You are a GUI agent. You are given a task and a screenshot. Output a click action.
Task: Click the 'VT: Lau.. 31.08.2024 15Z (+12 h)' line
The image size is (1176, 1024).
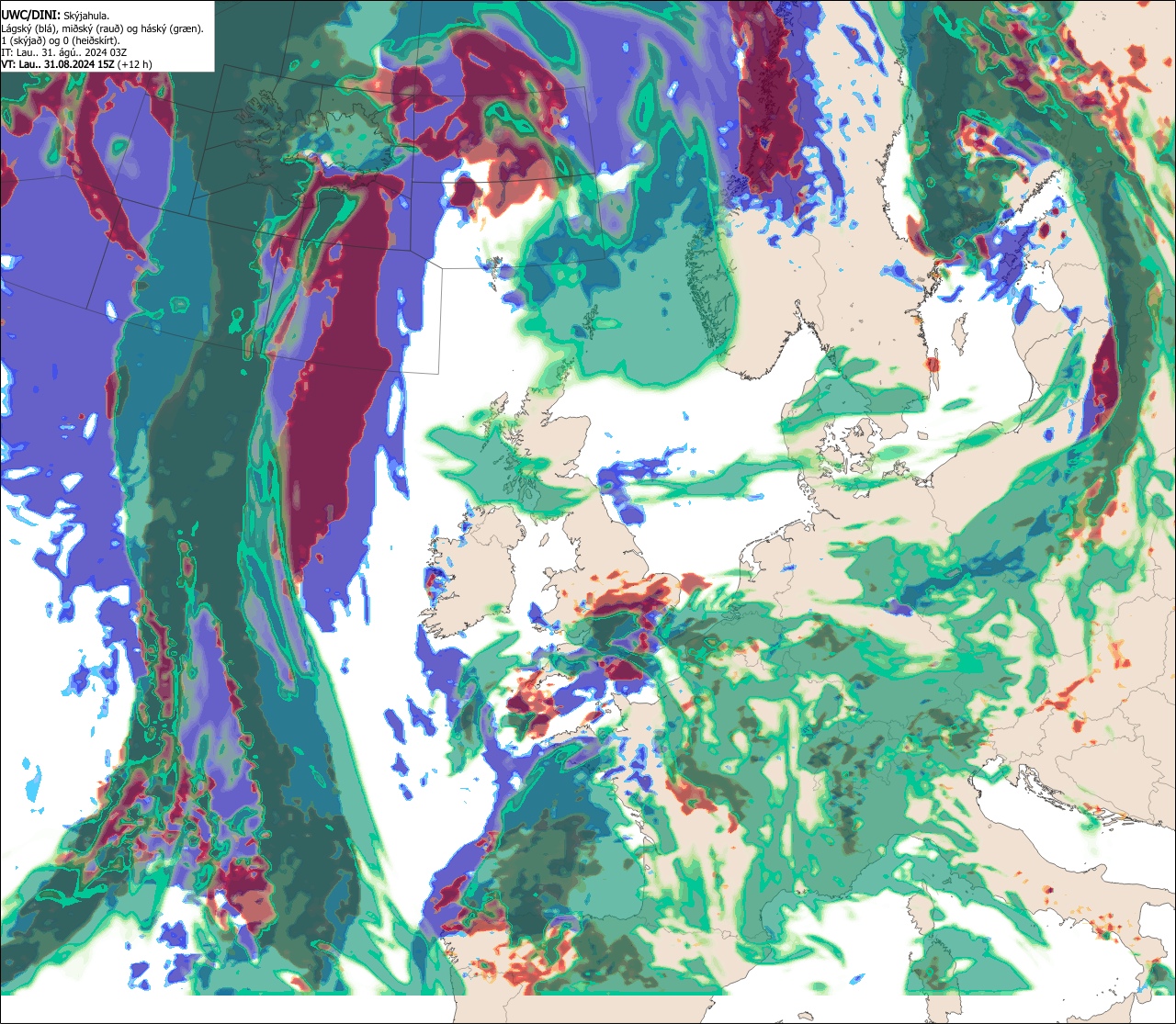point(77,64)
